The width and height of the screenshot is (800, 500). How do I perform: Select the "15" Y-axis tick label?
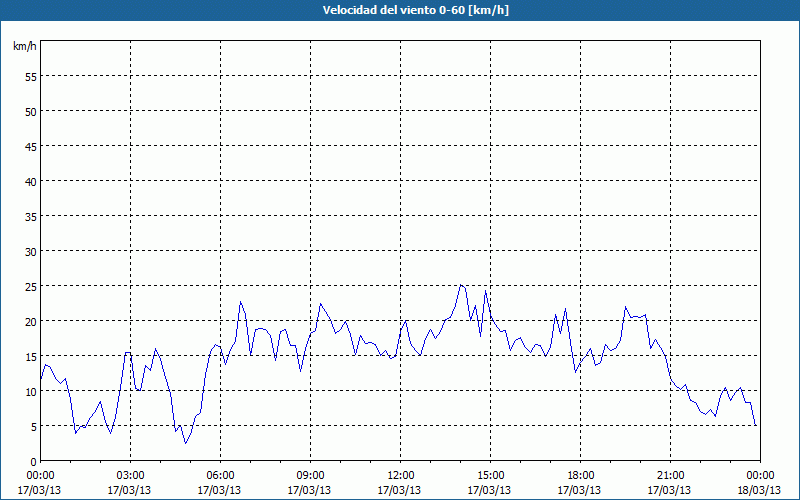[x=31, y=356]
